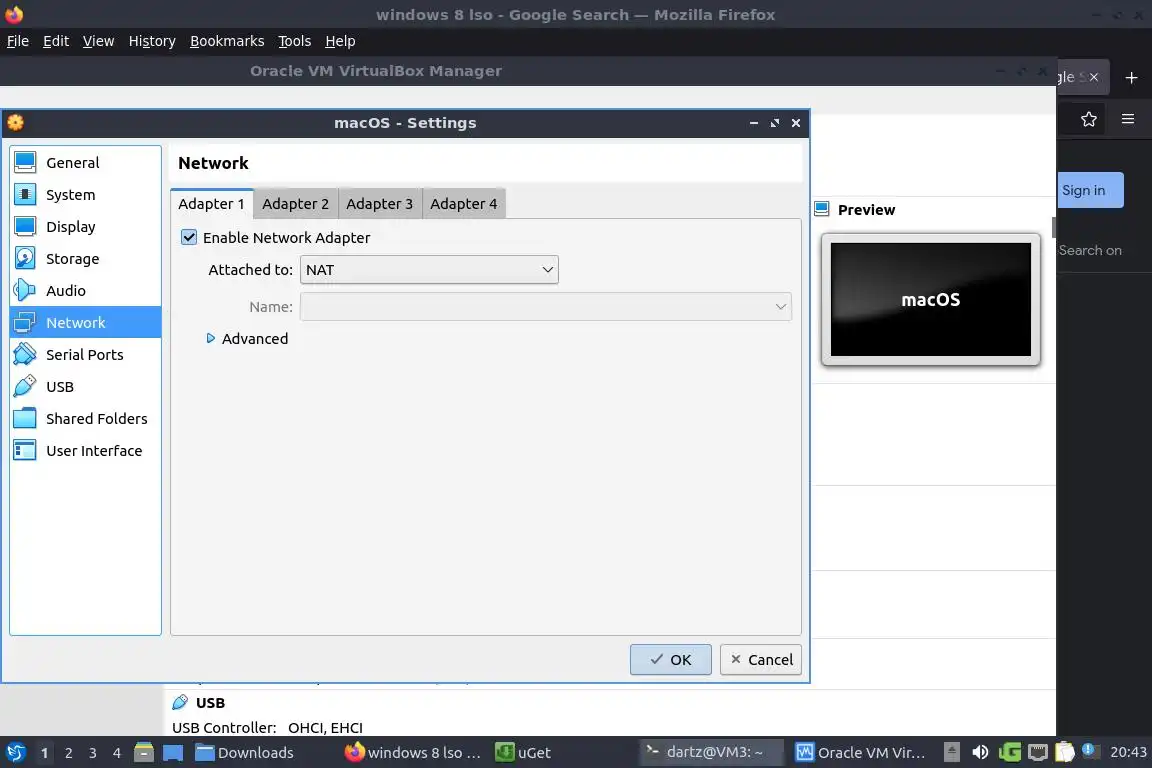Open the System settings category
The height and width of the screenshot is (768, 1152).
[x=71, y=195]
